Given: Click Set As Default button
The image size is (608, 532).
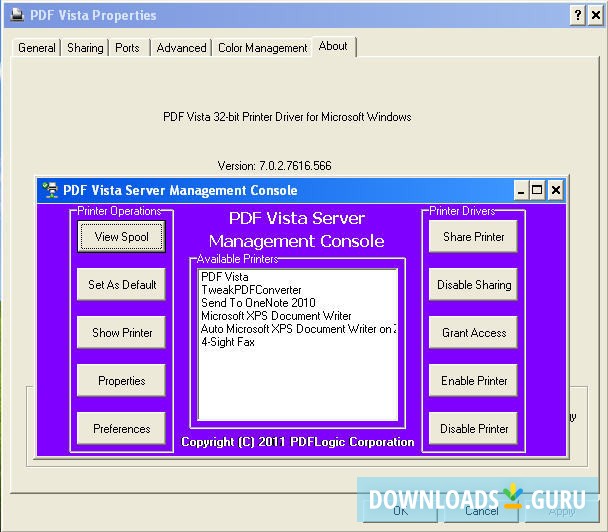Looking at the screenshot, I should [x=121, y=285].
